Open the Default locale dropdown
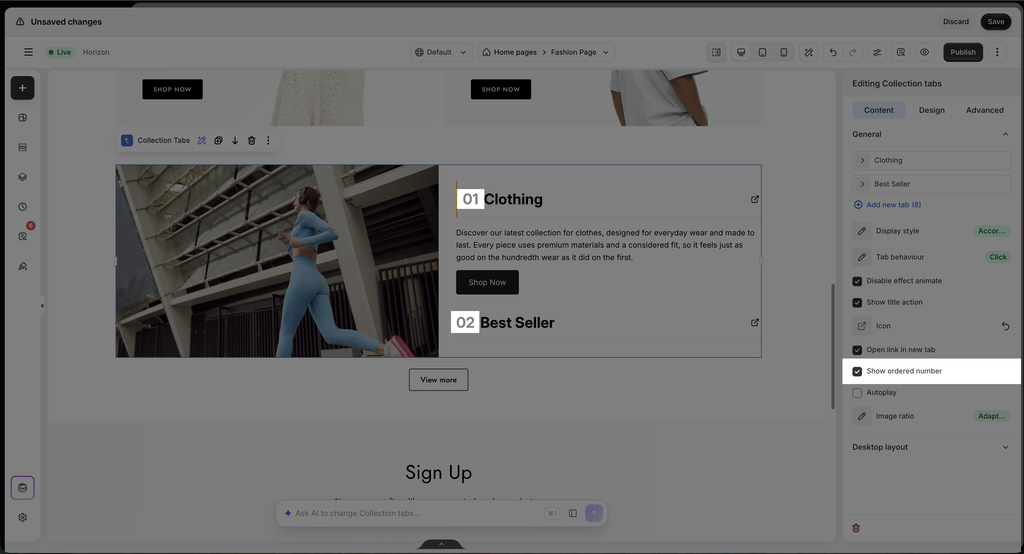This screenshot has width=1024, height=554. [440, 52]
